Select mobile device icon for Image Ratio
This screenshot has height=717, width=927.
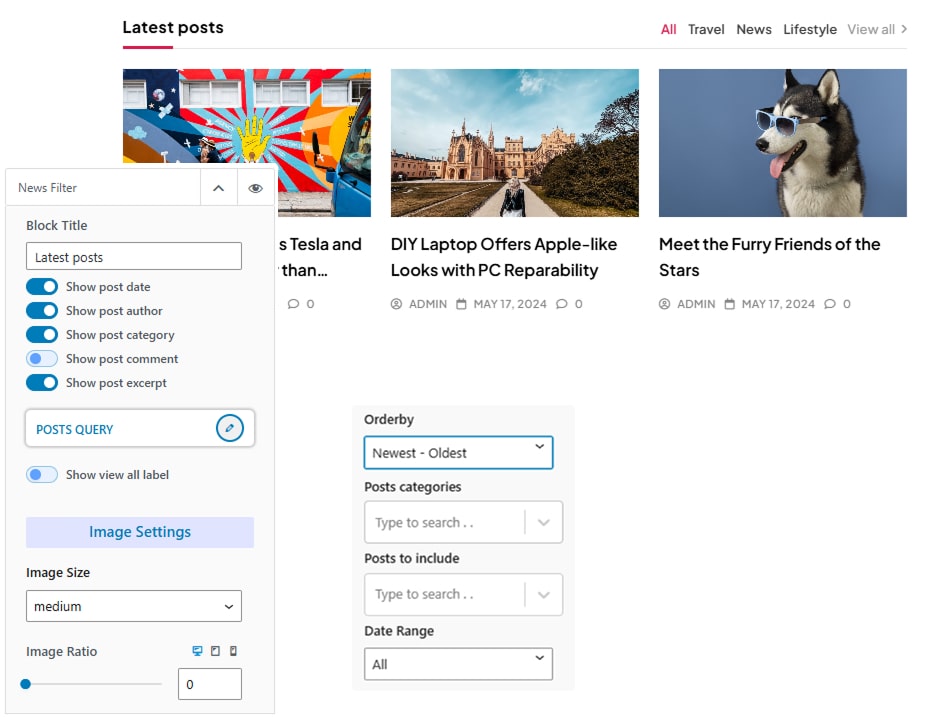pos(233,651)
